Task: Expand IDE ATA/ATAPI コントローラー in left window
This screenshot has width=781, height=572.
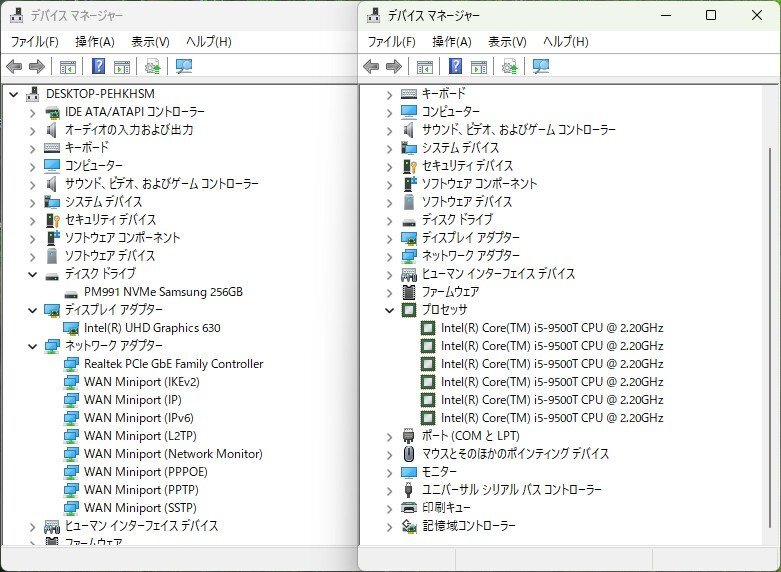Action: coord(32,113)
